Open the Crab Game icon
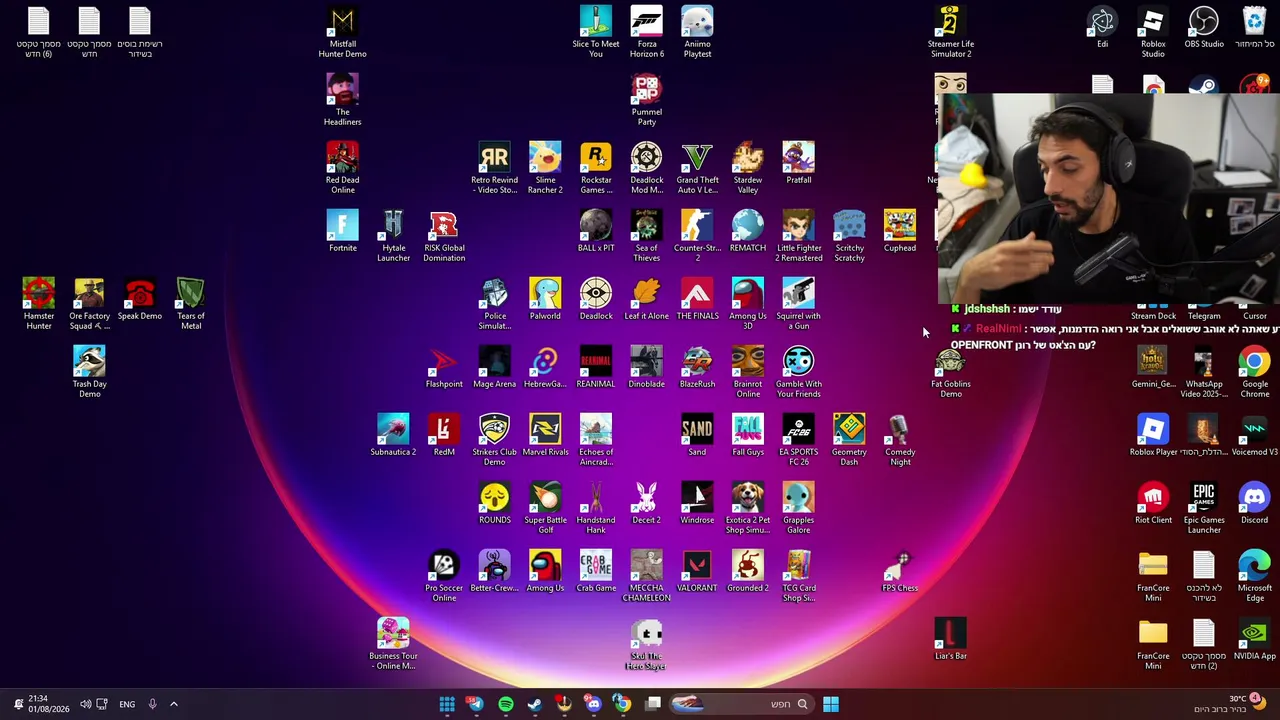 coord(596,571)
